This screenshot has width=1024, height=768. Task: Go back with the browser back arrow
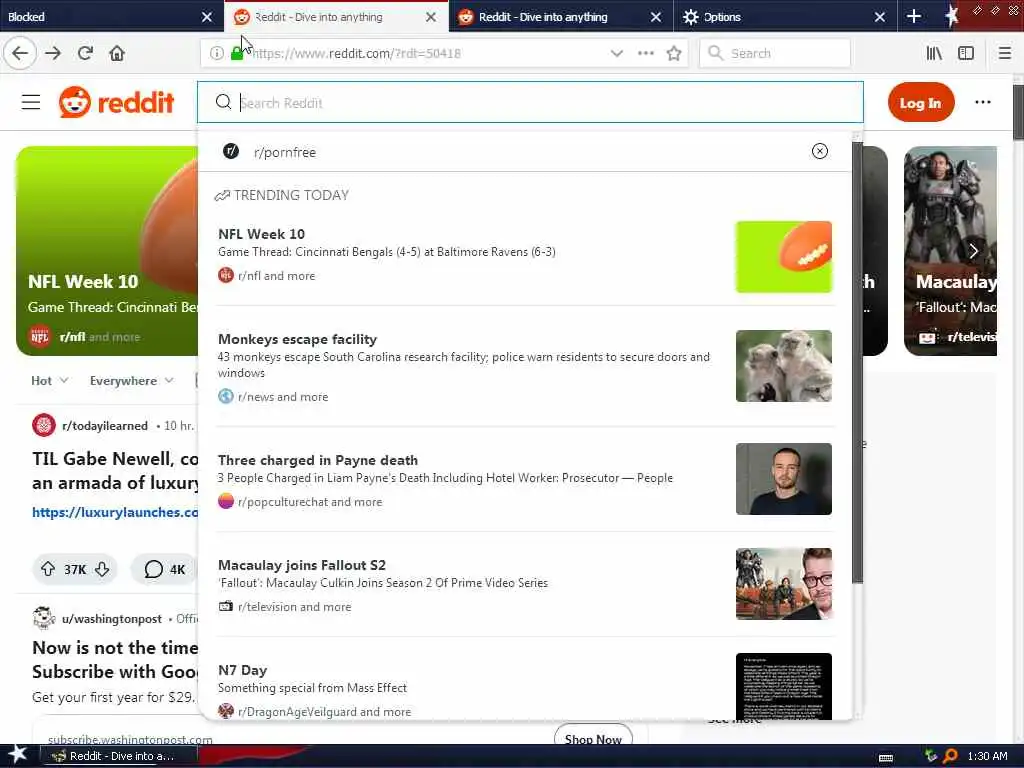pos(20,53)
